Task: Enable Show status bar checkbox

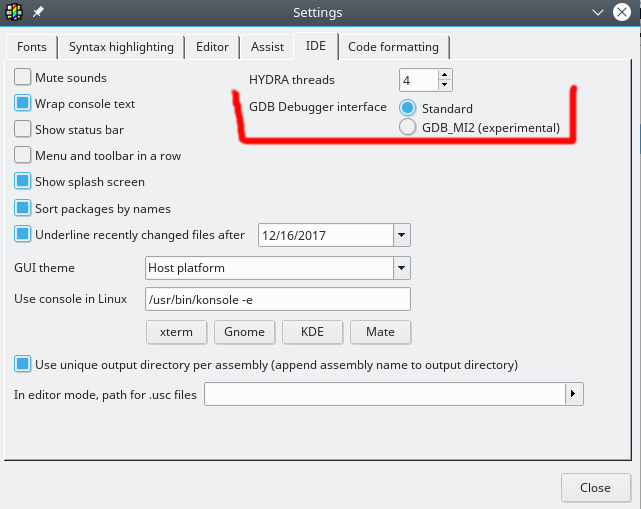Action: [23, 129]
